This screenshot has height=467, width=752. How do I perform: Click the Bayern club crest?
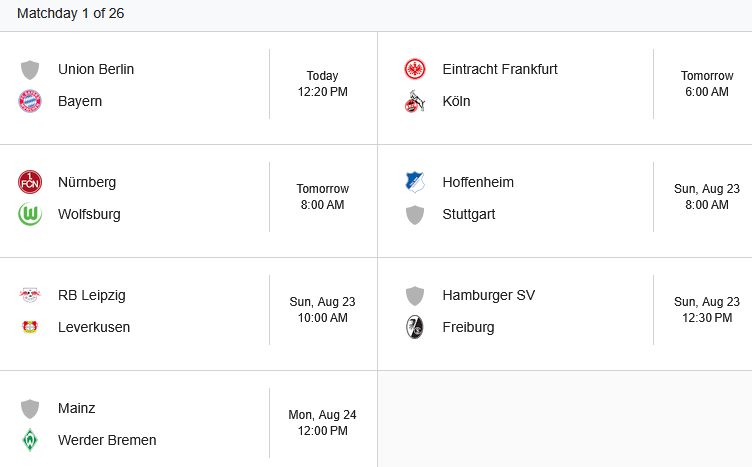[30, 101]
